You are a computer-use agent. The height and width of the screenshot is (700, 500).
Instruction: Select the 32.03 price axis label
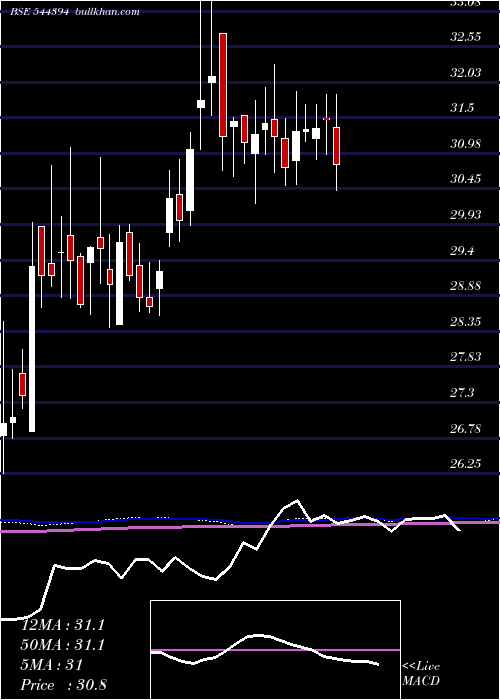[x=466, y=73]
